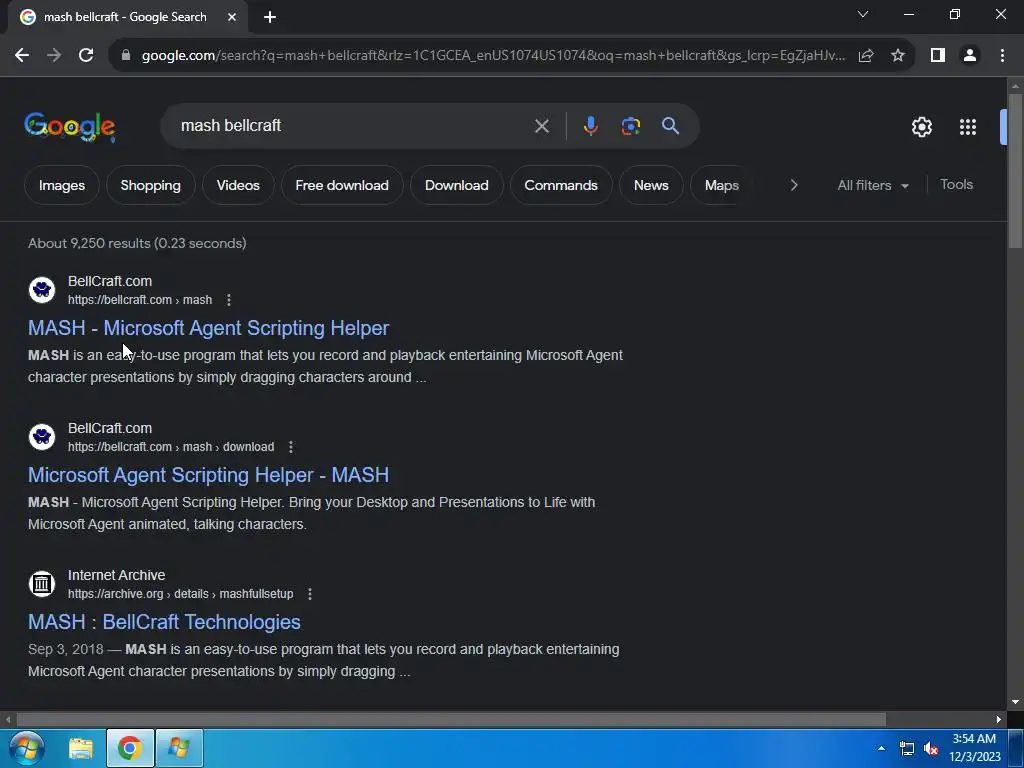The width and height of the screenshot is (1024, 768).
Task: Open a new tab with plus button
Action: coord(270,17)
